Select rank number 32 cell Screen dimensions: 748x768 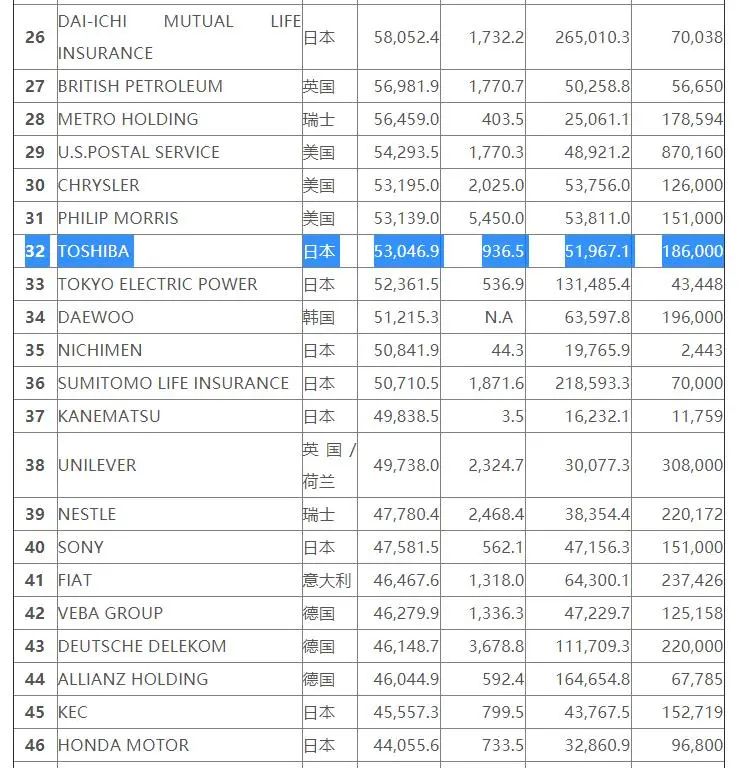35,251
